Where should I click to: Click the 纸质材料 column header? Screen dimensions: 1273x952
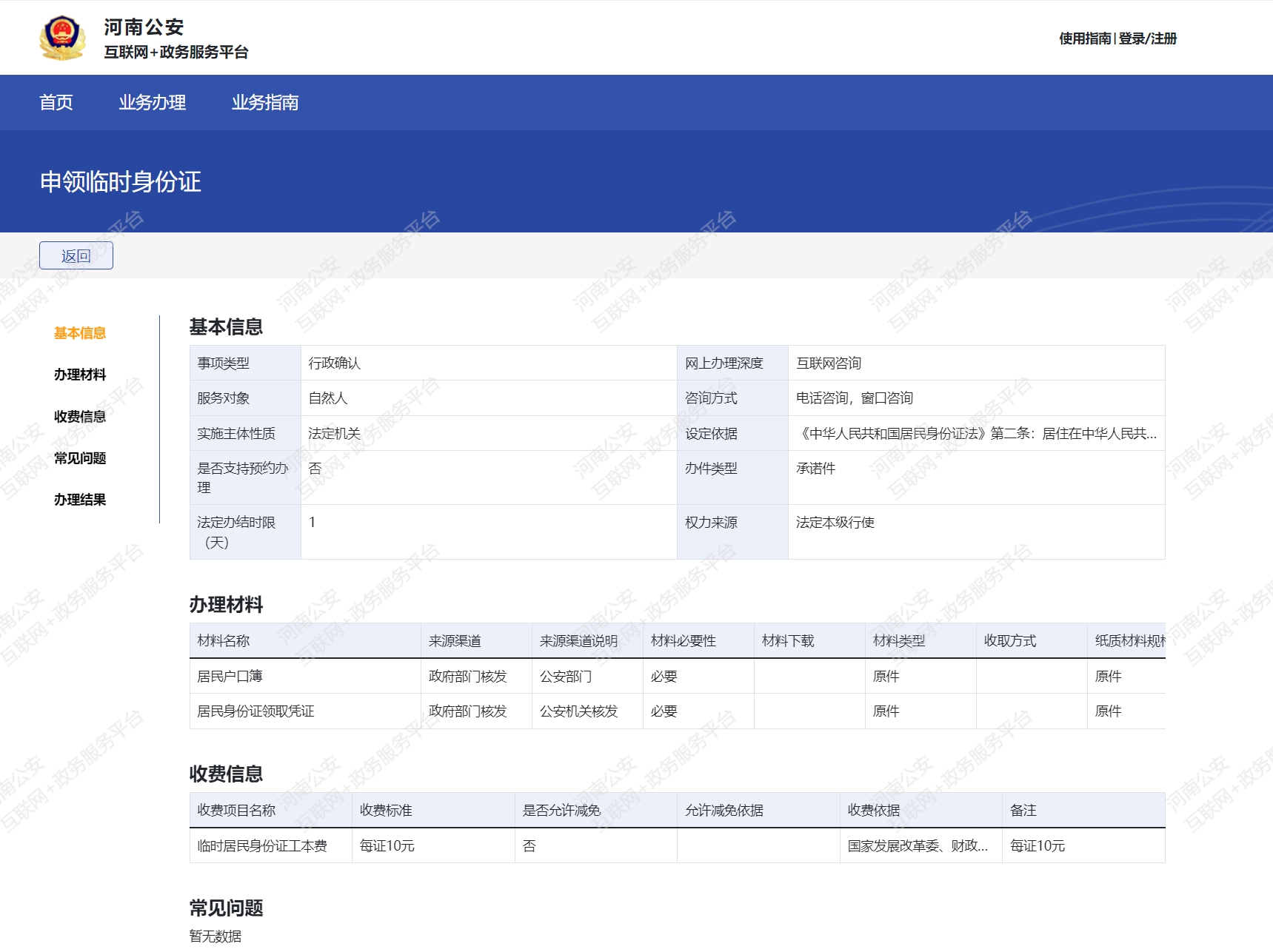(x=1128, y=641)
